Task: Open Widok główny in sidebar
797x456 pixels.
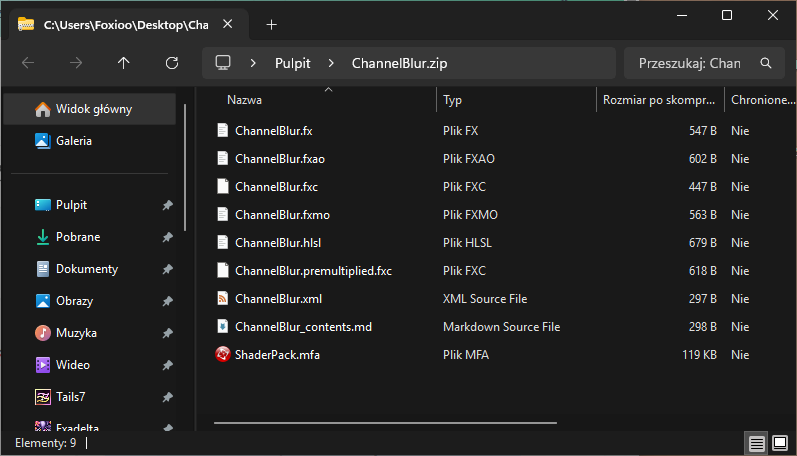Action: point(93,109)
